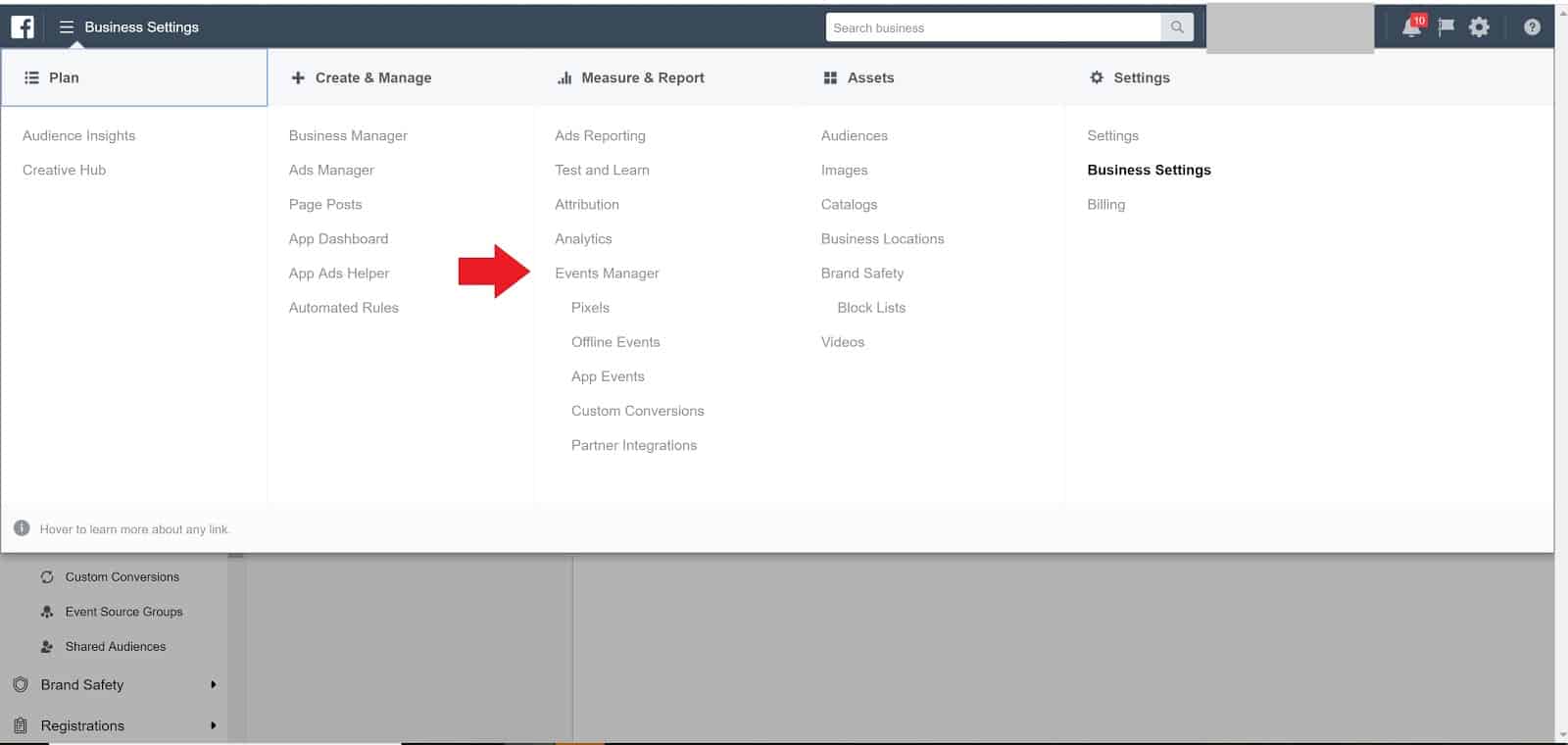This screenshot has width=1568, height=745.
Task: Open Block Lists
Action: [872, 307]
